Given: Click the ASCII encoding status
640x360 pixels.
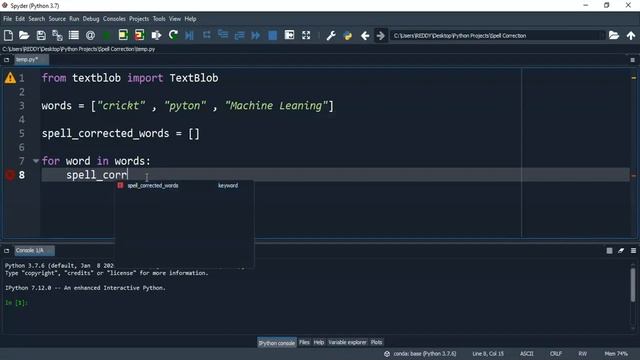Looking at the screenshot, I should coord(527,353).
